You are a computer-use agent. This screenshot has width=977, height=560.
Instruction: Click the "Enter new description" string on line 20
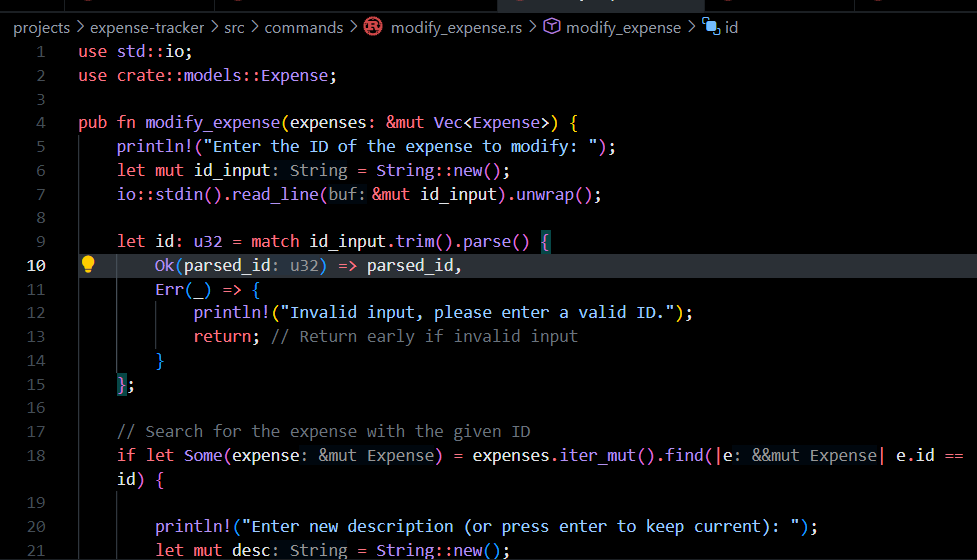click(522, 527)
